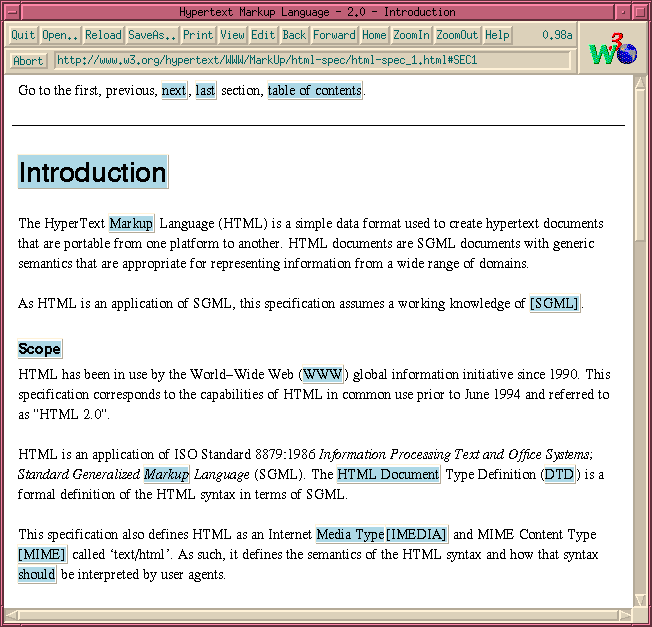This screenshot has height=627, width=652.
Task: Abort the page loading
Action: 28,60
